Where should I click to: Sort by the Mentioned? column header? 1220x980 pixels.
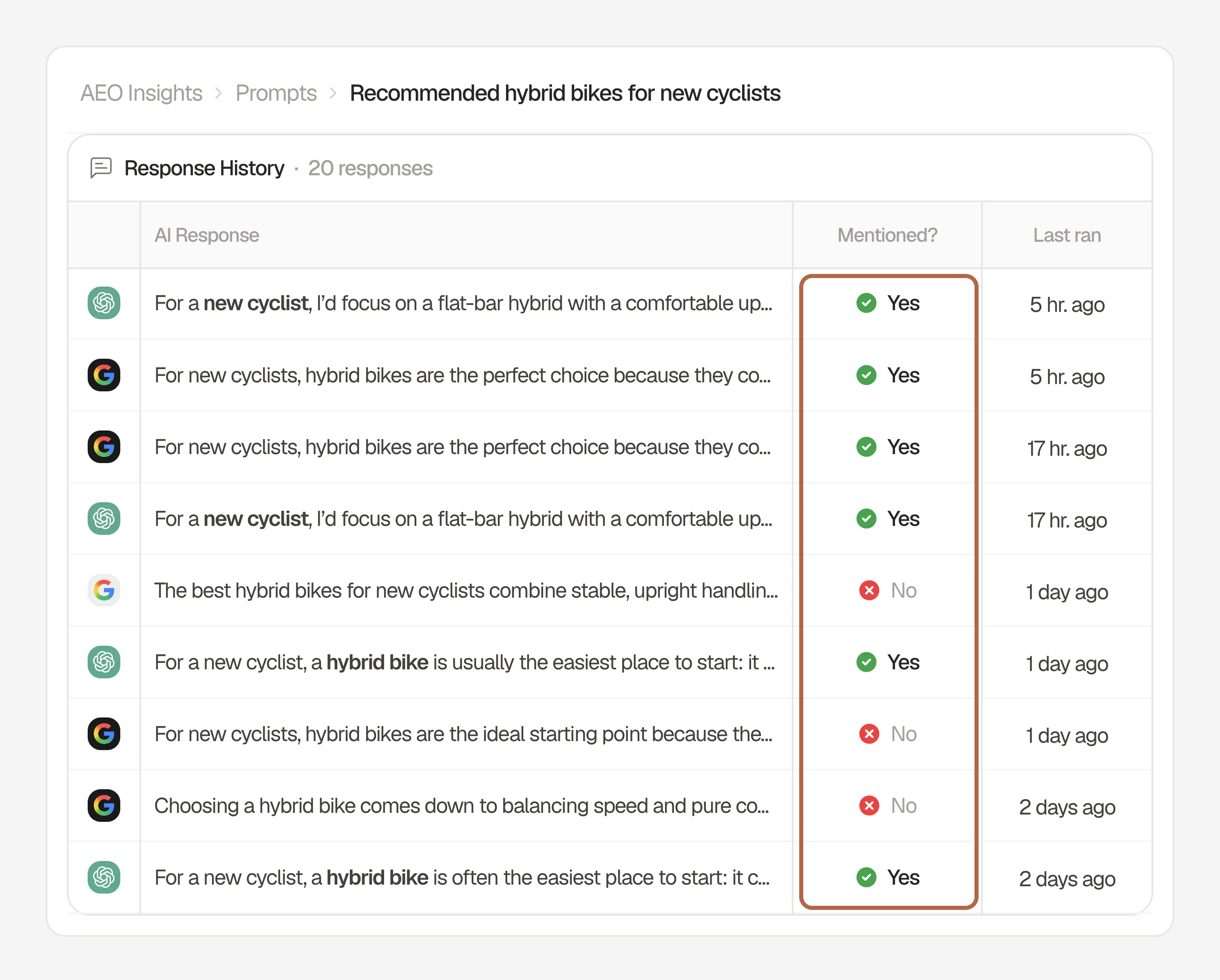(887, 235)
